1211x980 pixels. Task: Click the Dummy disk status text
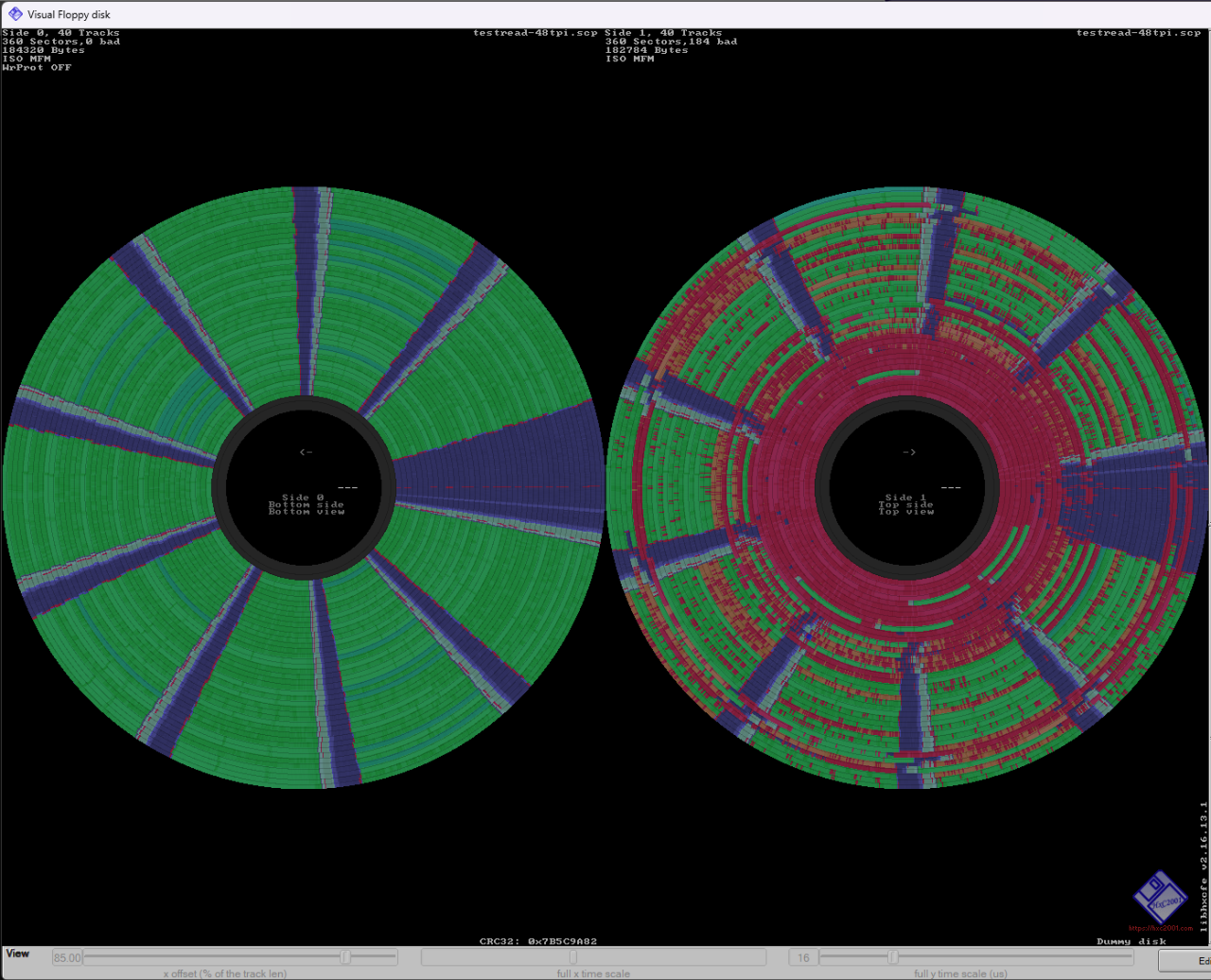click(1132, 941)
